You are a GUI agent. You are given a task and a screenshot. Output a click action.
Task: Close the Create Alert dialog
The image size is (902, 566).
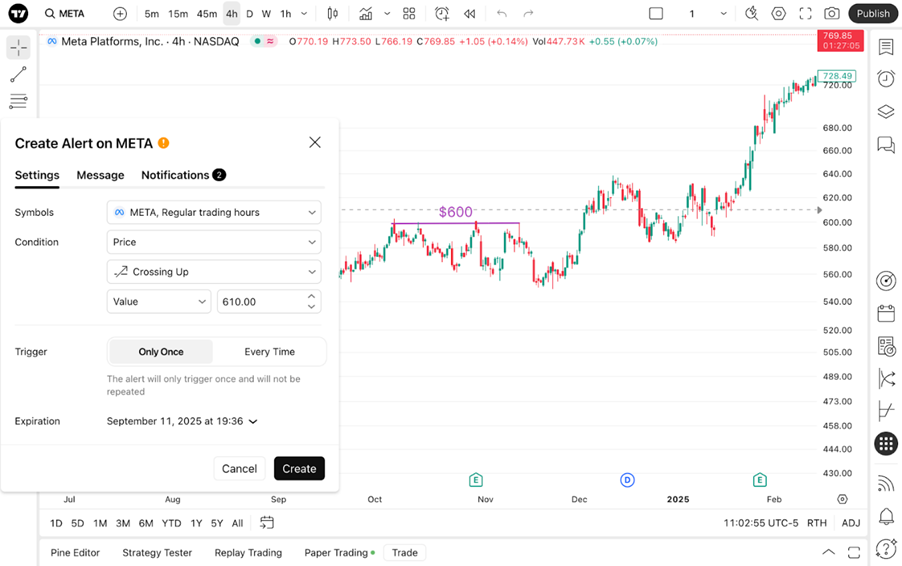coord(315,142)
